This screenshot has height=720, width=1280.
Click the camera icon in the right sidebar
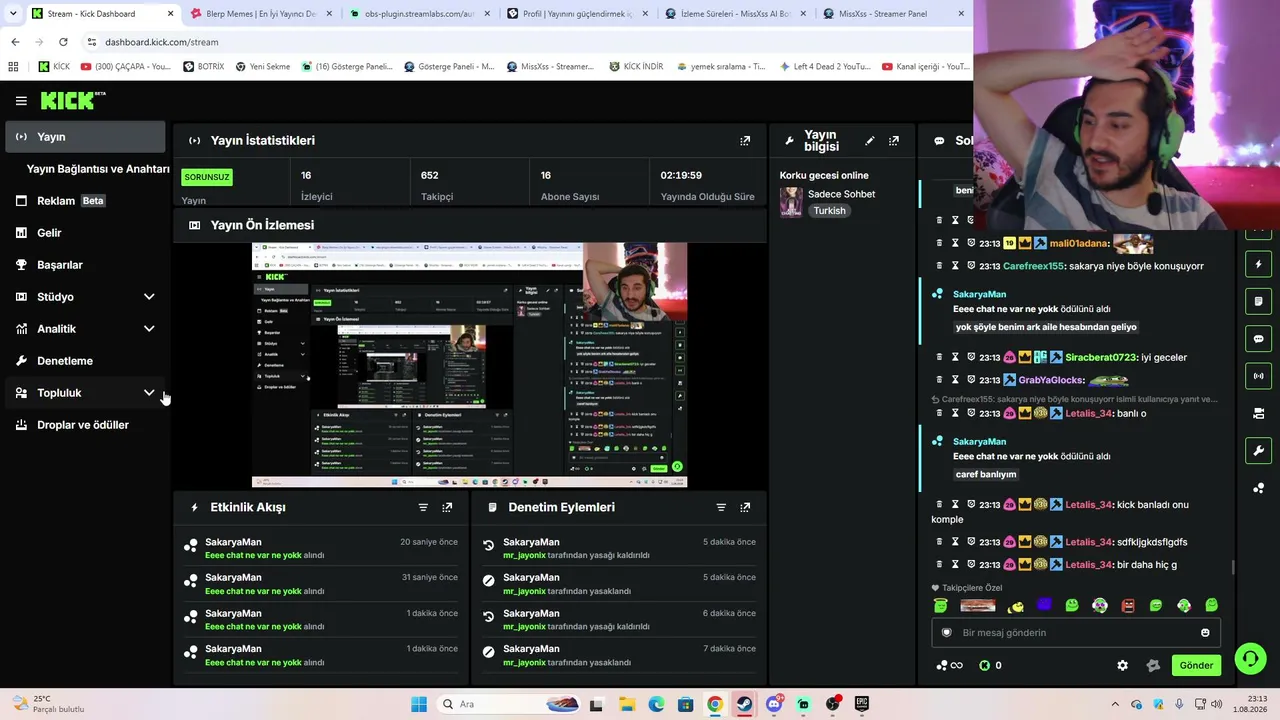point(1259,413)
